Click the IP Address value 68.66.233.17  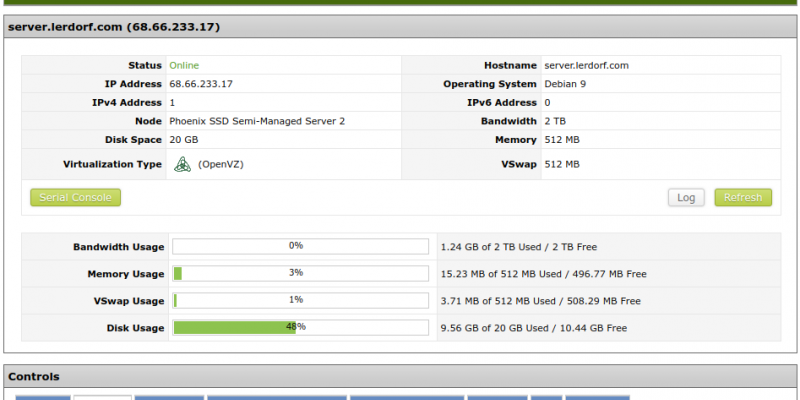201,84
